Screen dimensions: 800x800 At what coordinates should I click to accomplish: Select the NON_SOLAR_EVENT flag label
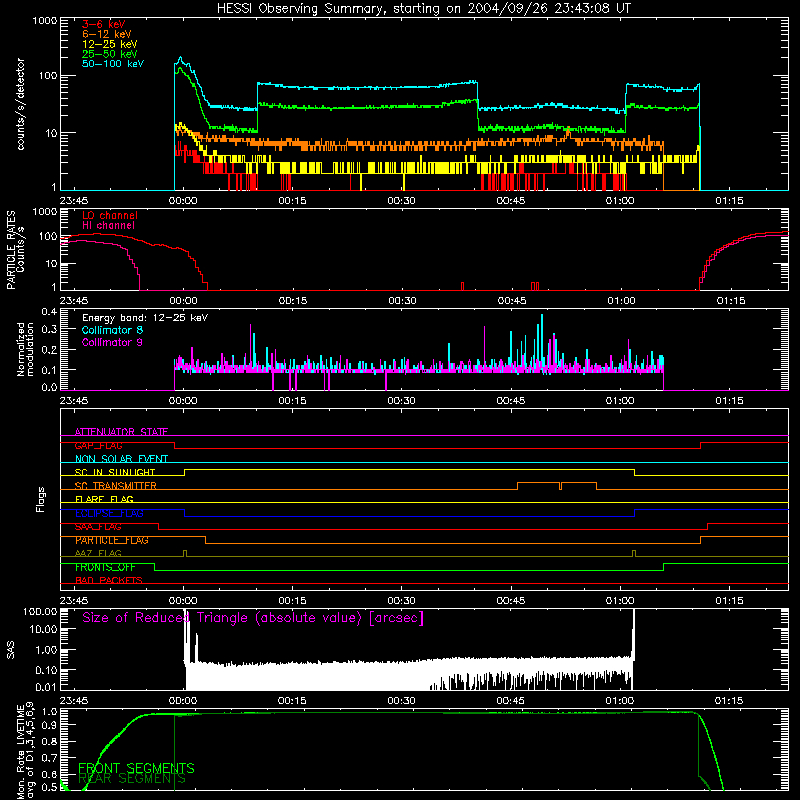coord(121,459)
